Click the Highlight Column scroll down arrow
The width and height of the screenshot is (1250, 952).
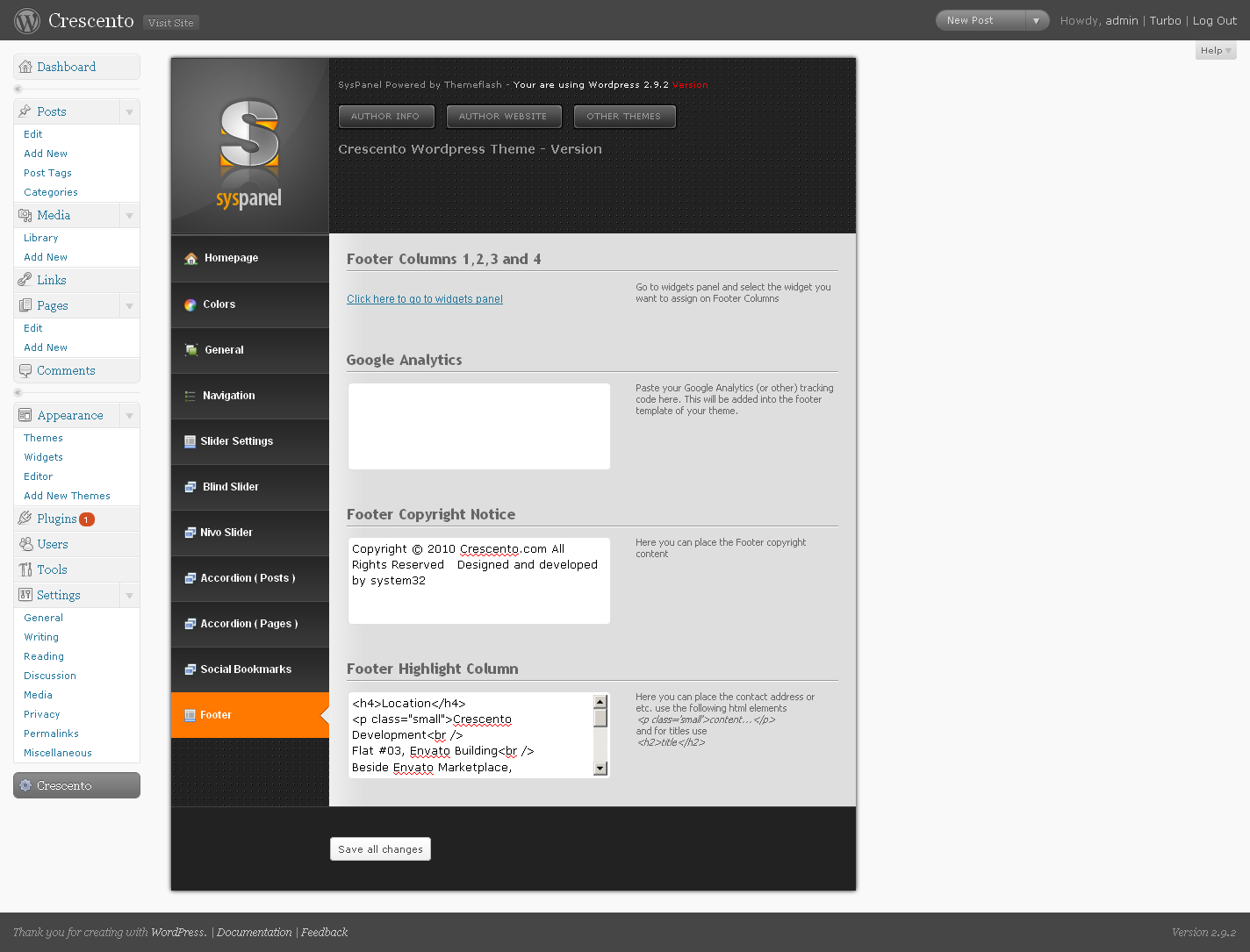[x=600, y=769]
